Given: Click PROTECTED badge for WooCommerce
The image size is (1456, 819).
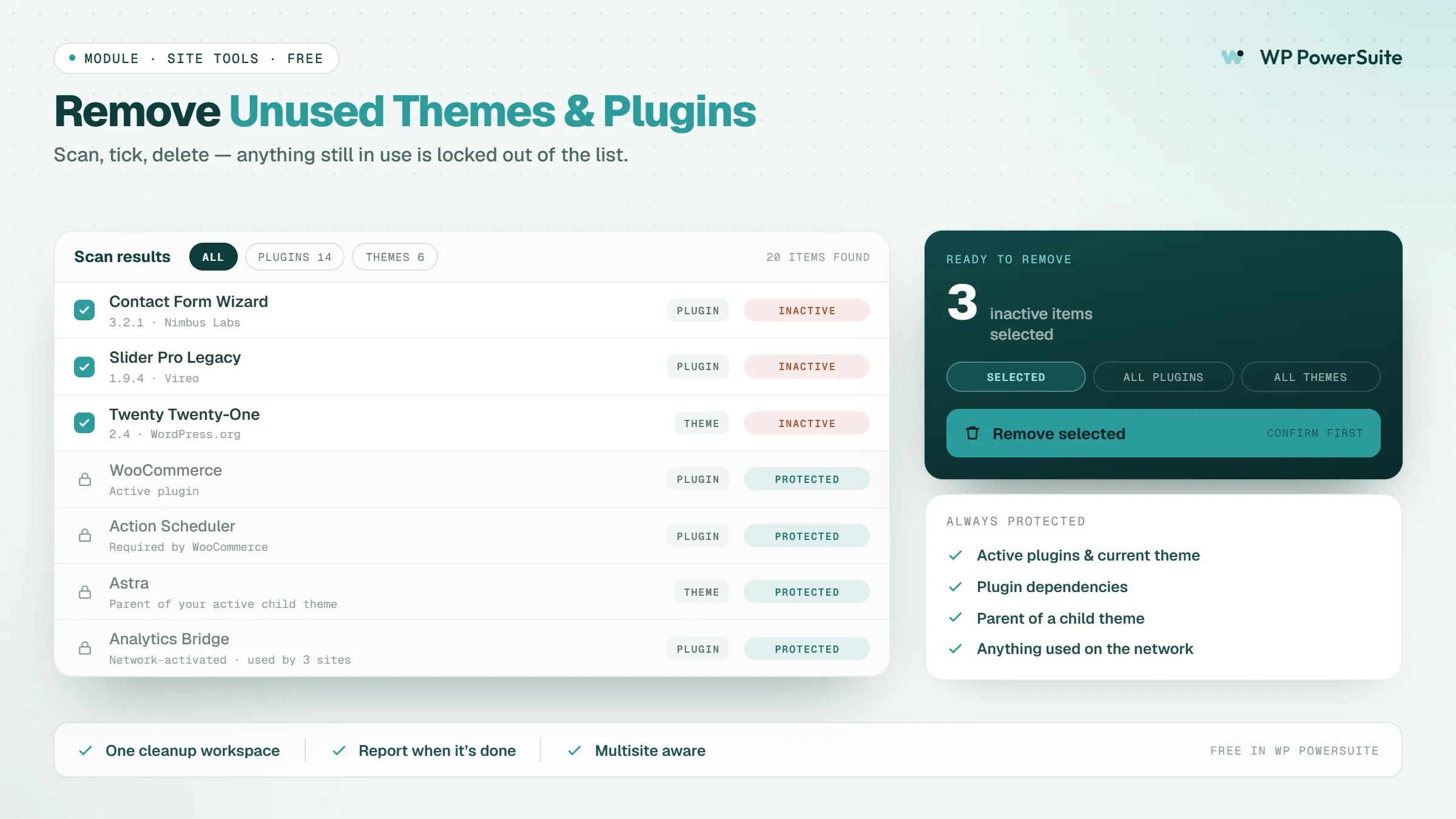Looking at the screenshot, I should coord(807,479).
